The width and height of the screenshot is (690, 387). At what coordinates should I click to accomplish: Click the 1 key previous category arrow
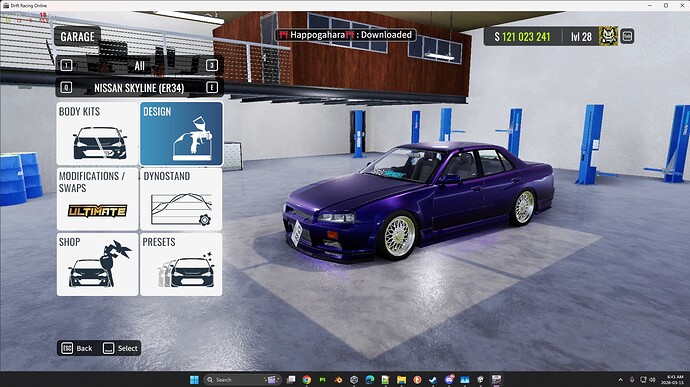tap(66, 66)
